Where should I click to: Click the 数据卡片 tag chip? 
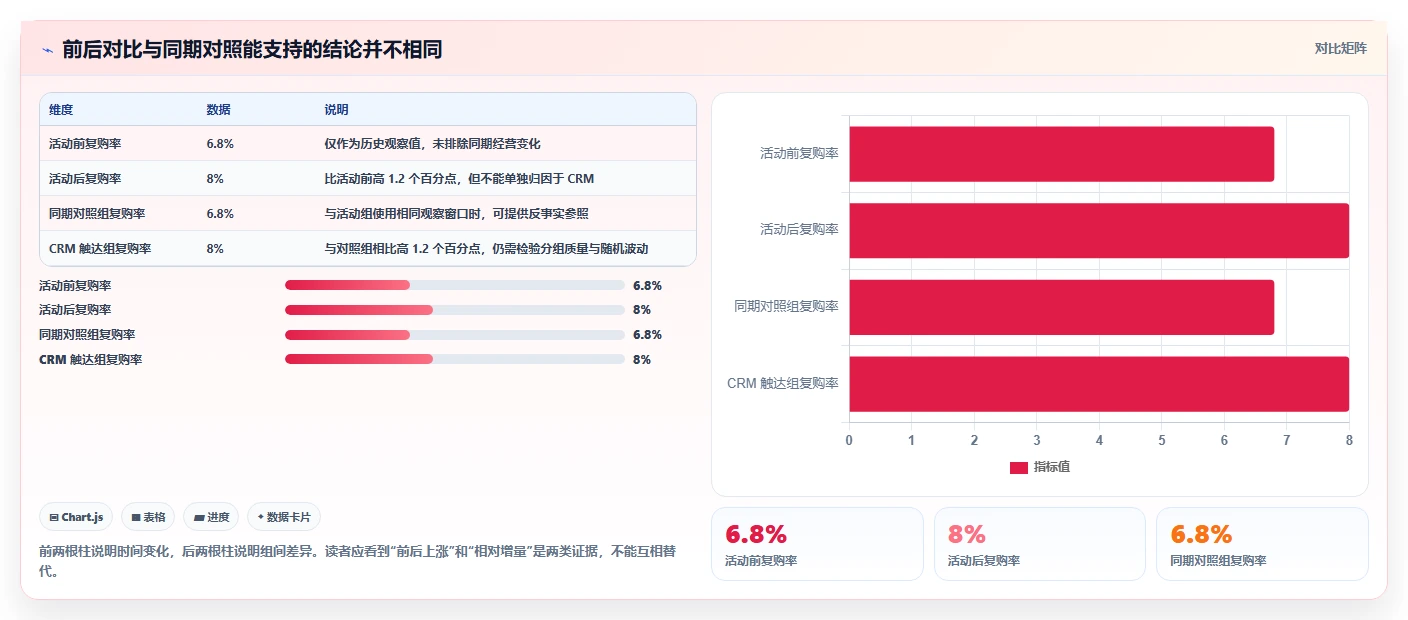284,517
